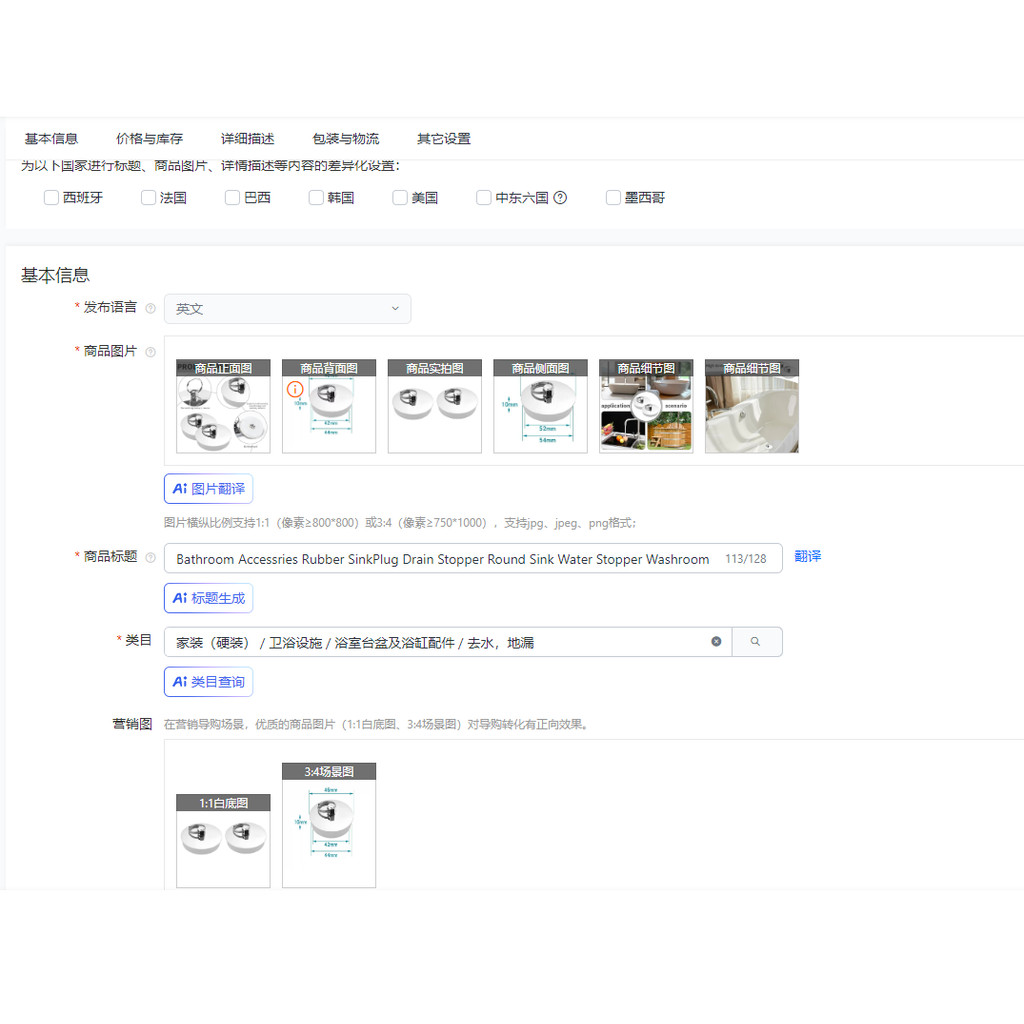Open the 发布语言 dropdown showing 英文

tap(287, 309)
